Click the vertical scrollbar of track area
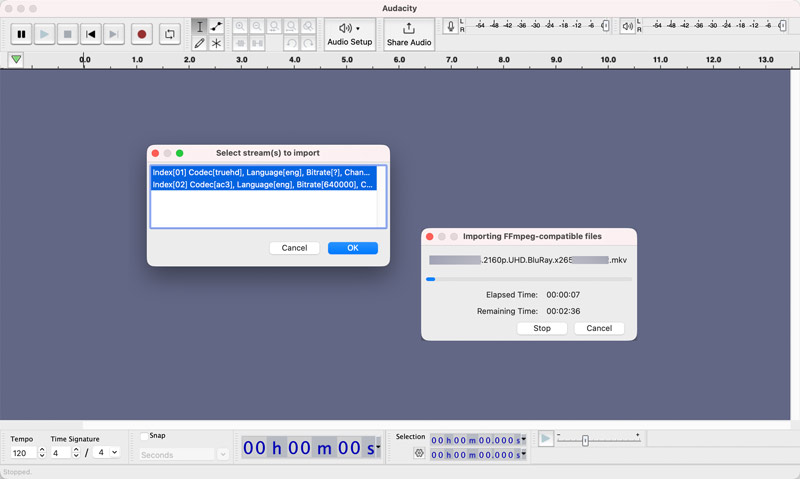Viewport: 800px width, 479px height. click(795, 245)
